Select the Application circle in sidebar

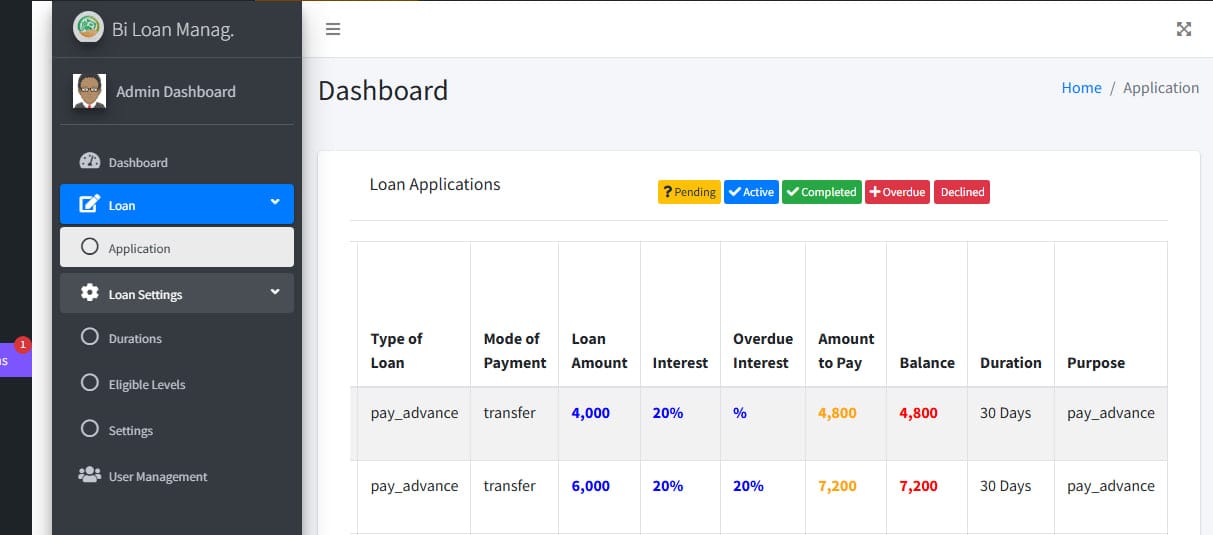pyautogui.click(x=90, y=248)
